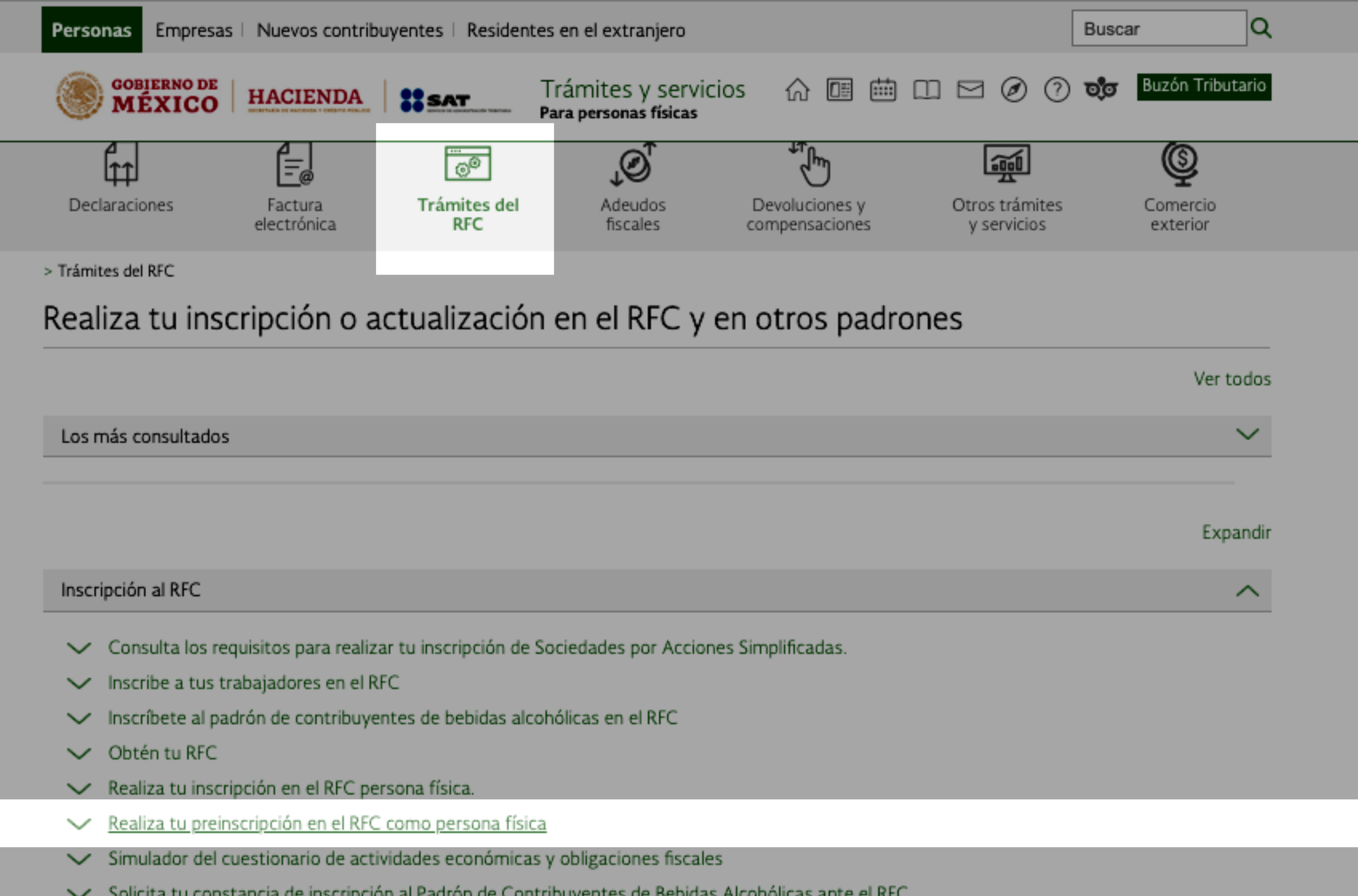The image size is (1358, 896).
Task: Open Obtén tu RFC link
Action: pos(162,753)
